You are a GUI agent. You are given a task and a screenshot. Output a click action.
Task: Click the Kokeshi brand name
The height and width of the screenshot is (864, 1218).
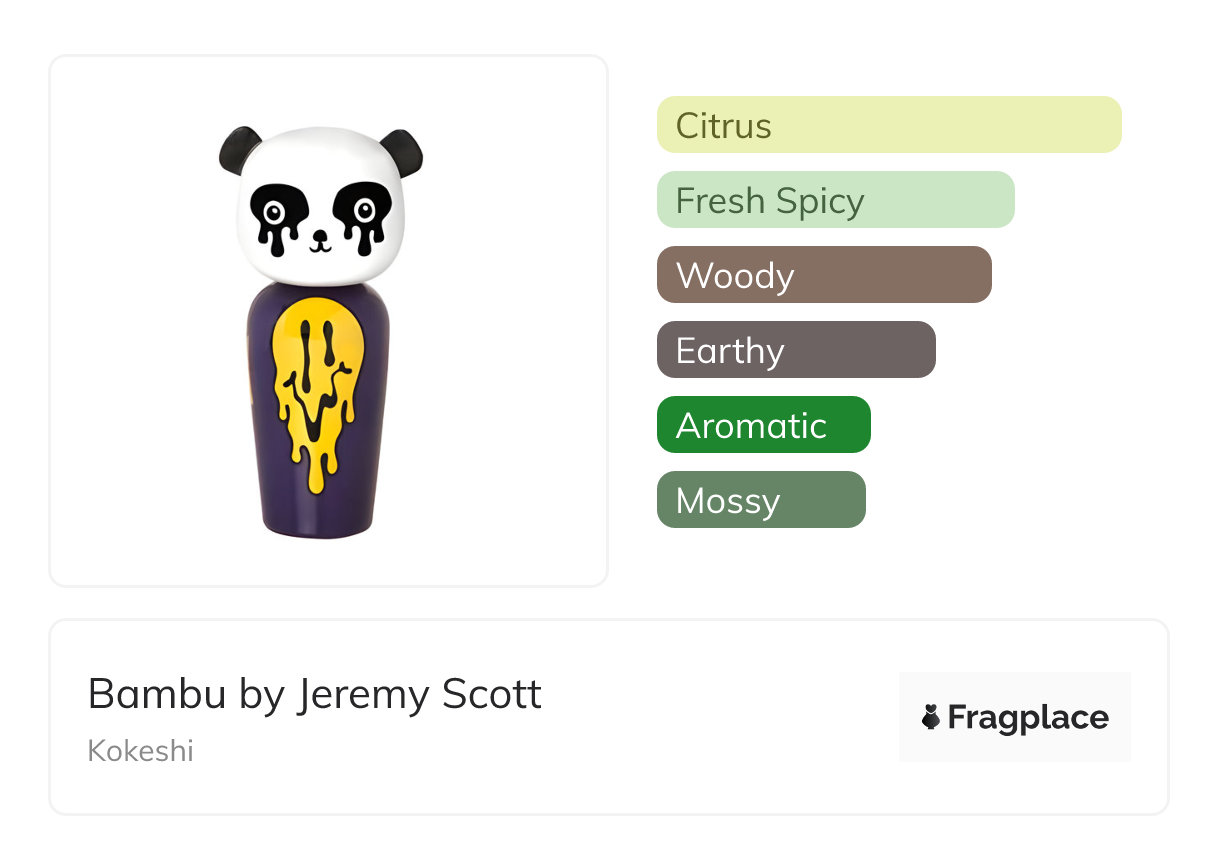140,750
